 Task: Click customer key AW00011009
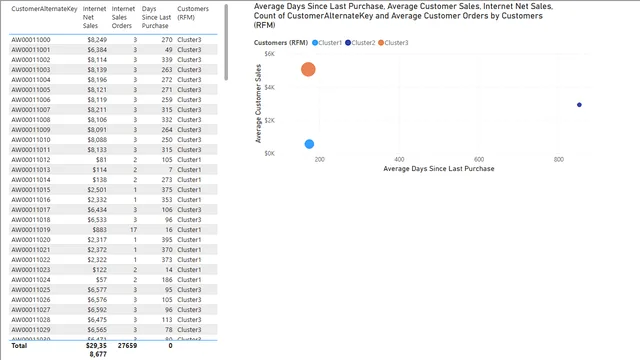click(x=31, y=130)
